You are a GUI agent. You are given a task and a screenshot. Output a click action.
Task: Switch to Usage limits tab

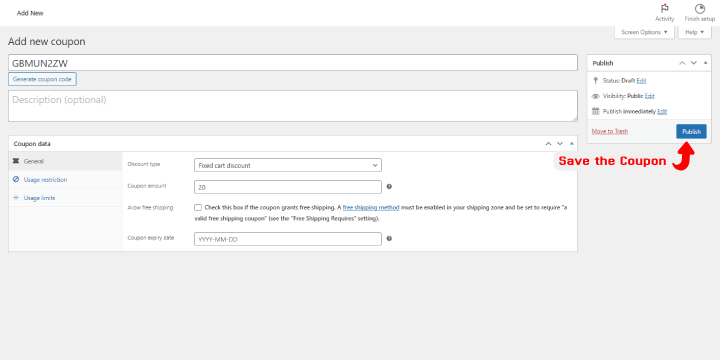66,198
